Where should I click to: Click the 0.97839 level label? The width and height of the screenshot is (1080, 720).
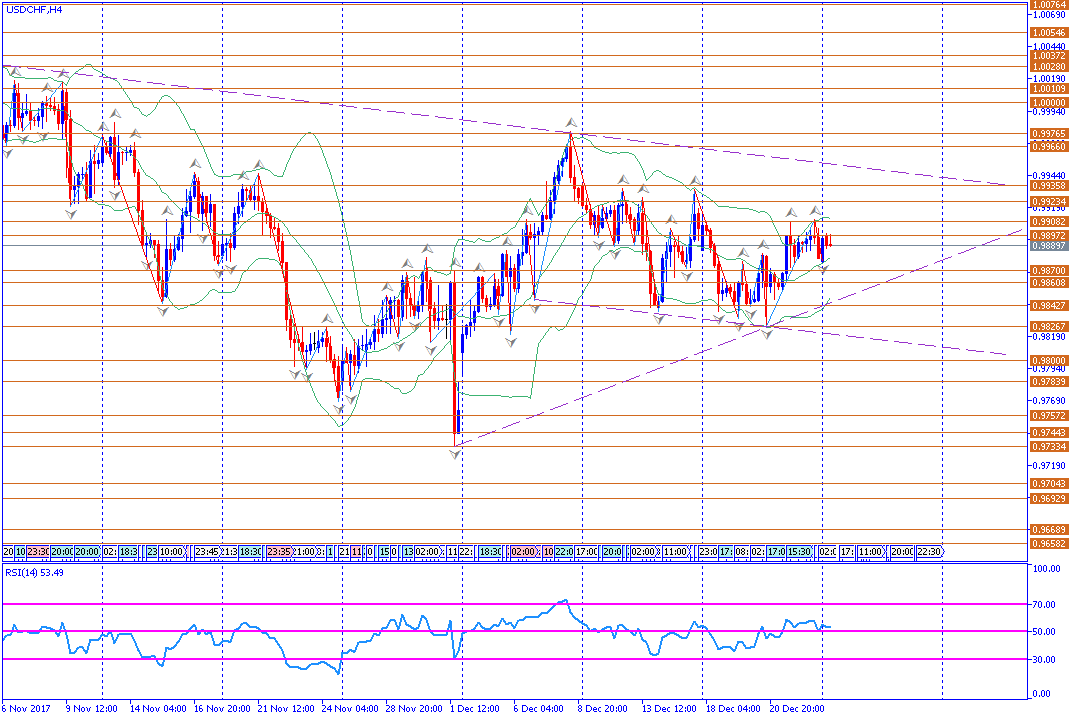coord(1049,382)
